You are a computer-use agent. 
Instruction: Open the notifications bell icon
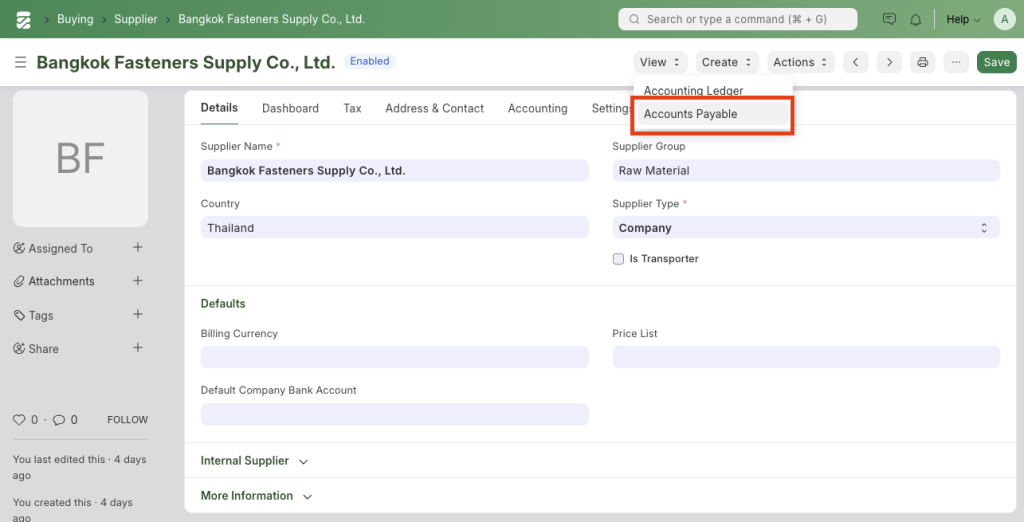[x=915, y=19]
